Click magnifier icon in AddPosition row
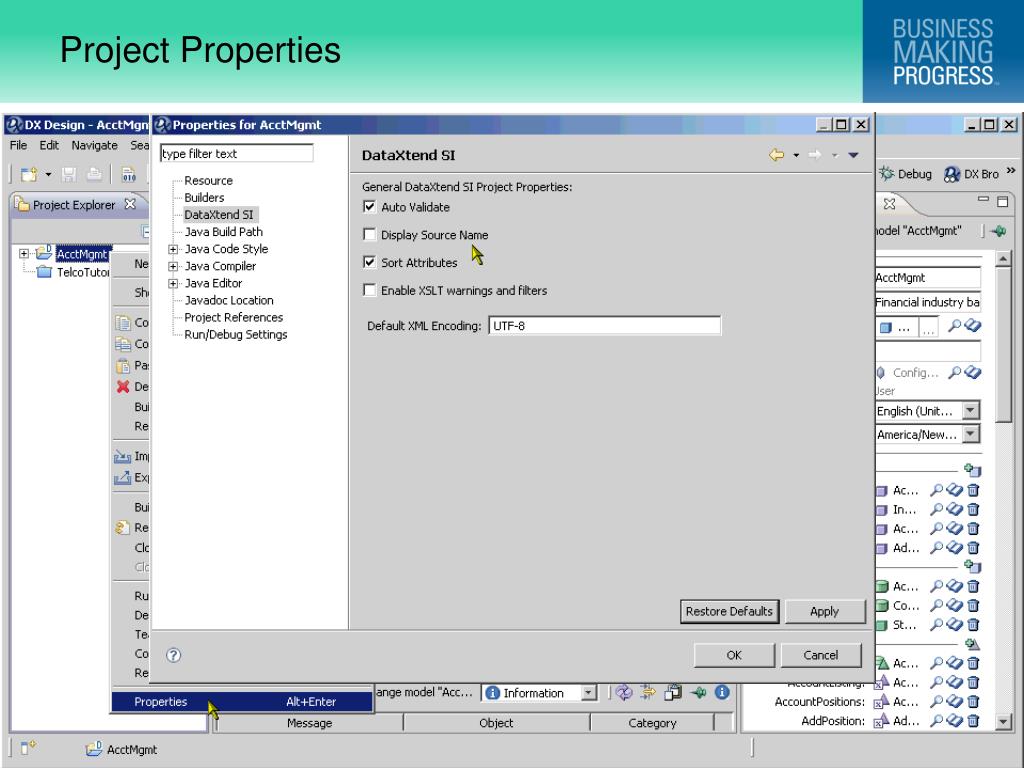Image resolution: width=1024 pixels, height=768 pixels. (936, 720)
